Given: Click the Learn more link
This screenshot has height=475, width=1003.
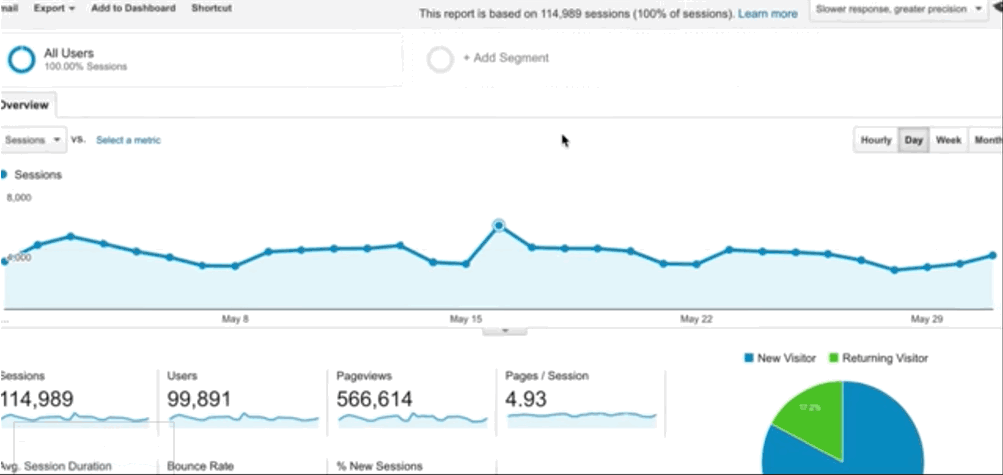Looking at the screenshot, I should coord(768,14).
